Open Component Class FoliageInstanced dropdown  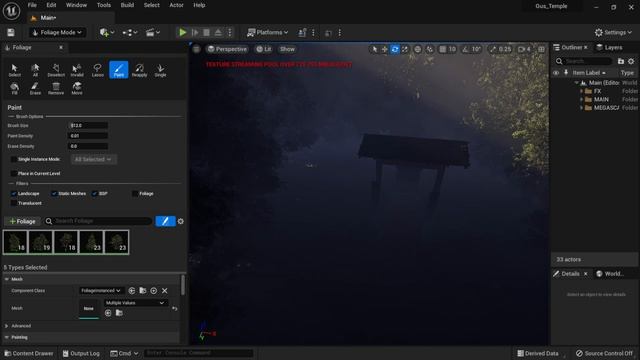point(101,291)
